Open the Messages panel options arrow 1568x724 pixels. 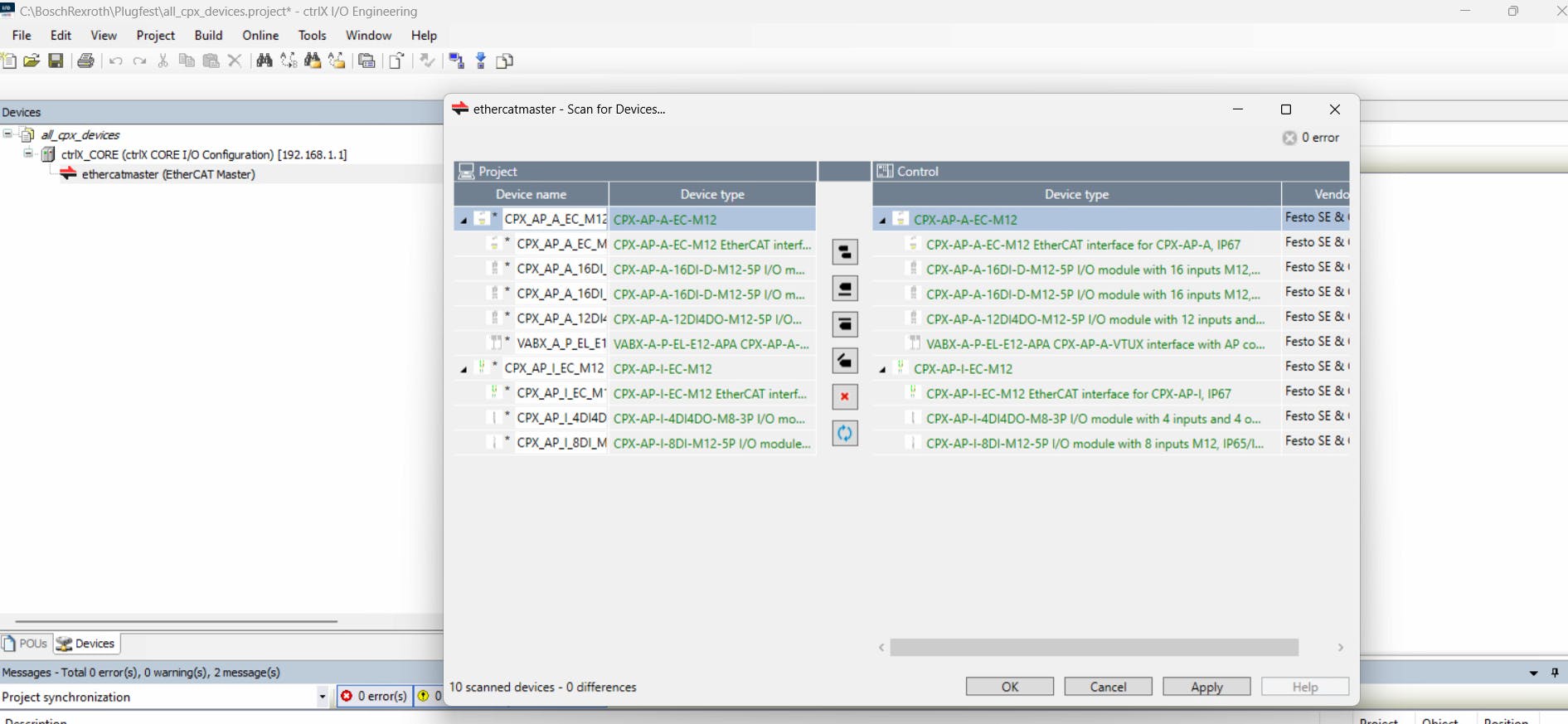pos(1533,673)
